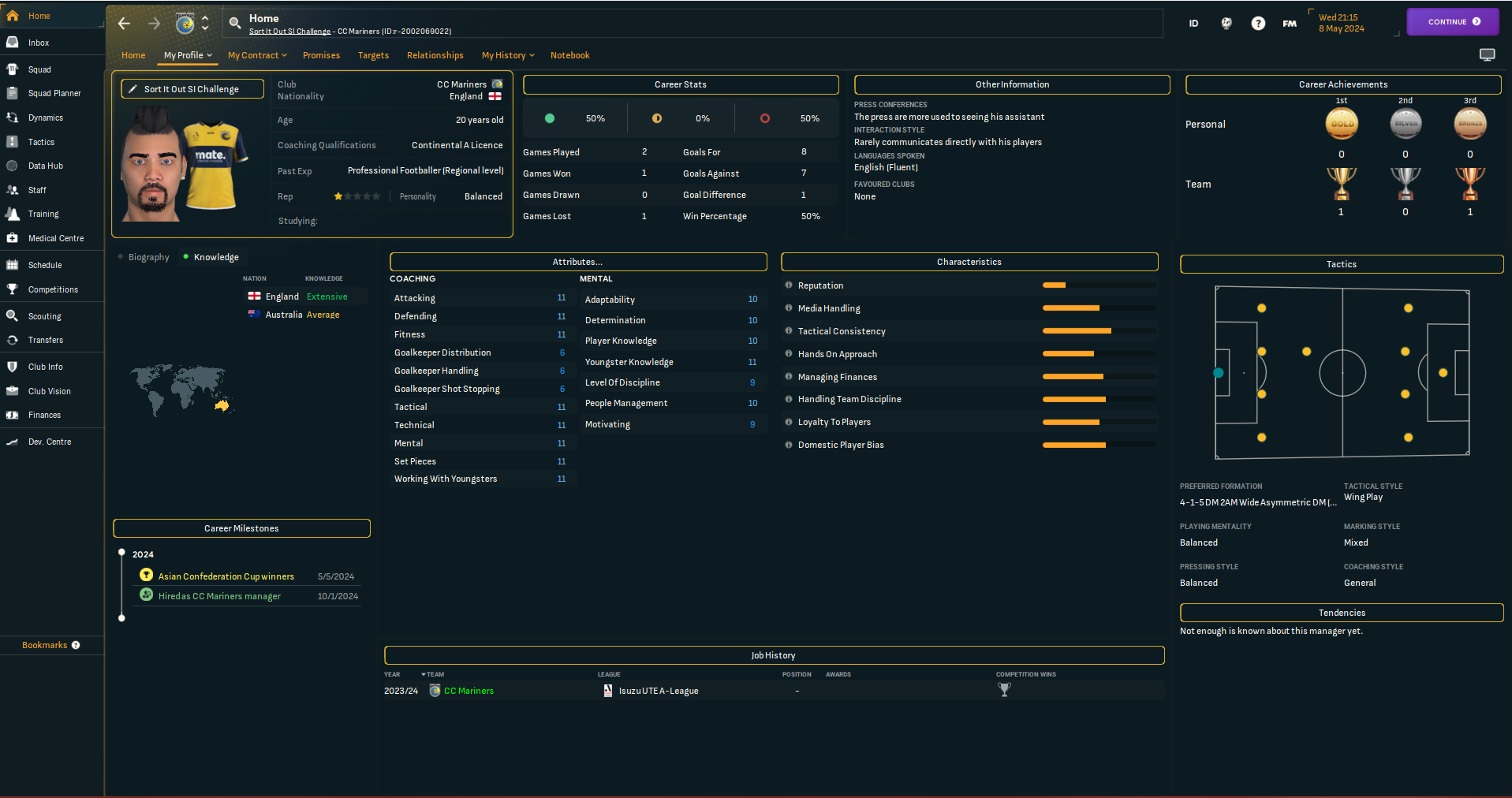Switch to the Notebook tab

(x=569, y=55)
